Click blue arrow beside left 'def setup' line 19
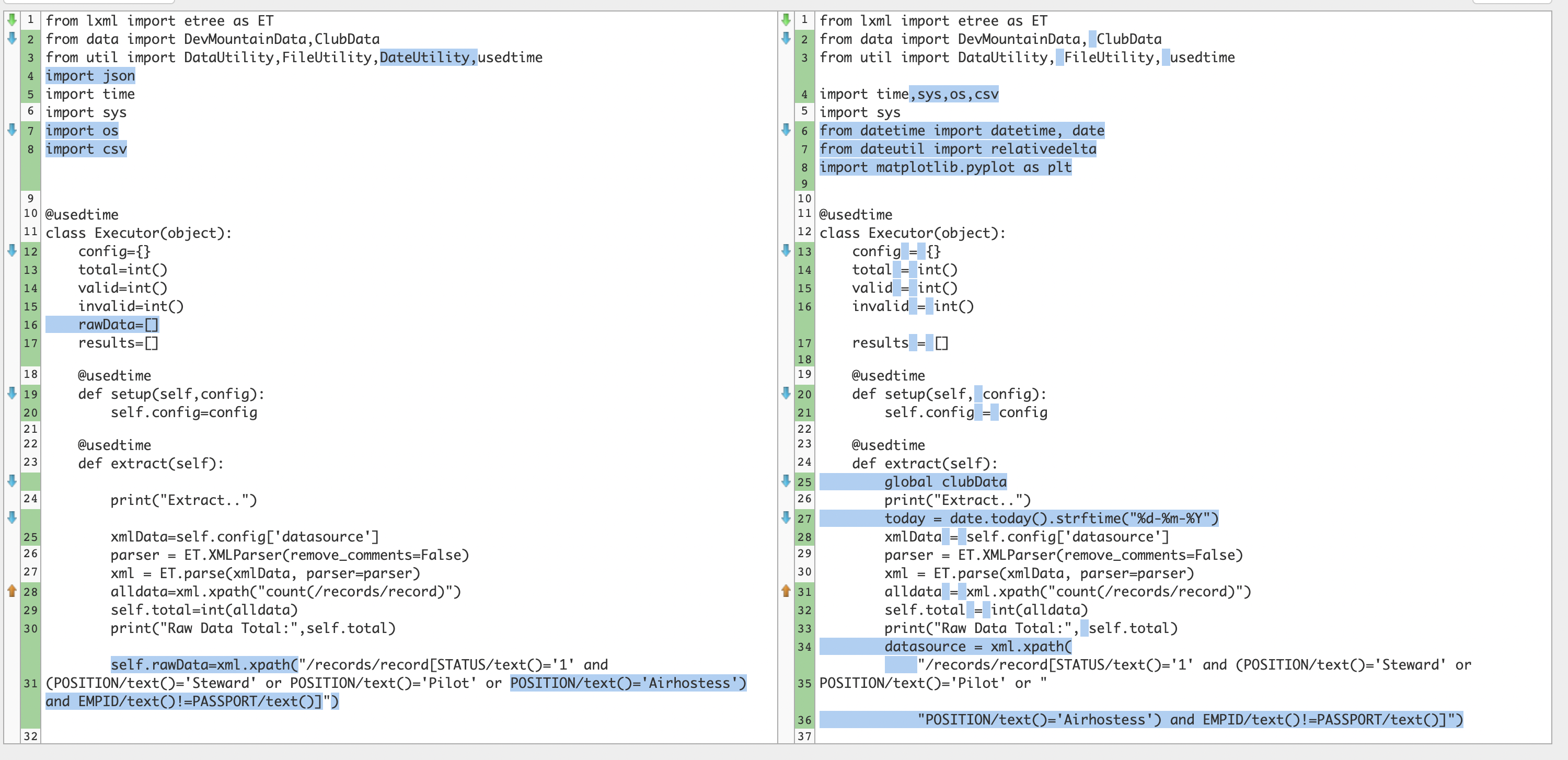 pyautogui.click(x=11, y=393)
